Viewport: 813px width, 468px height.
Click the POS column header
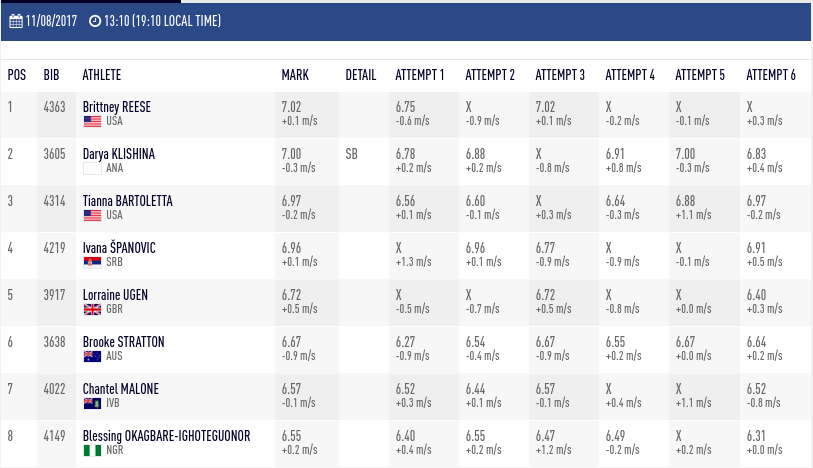point(17,75)
